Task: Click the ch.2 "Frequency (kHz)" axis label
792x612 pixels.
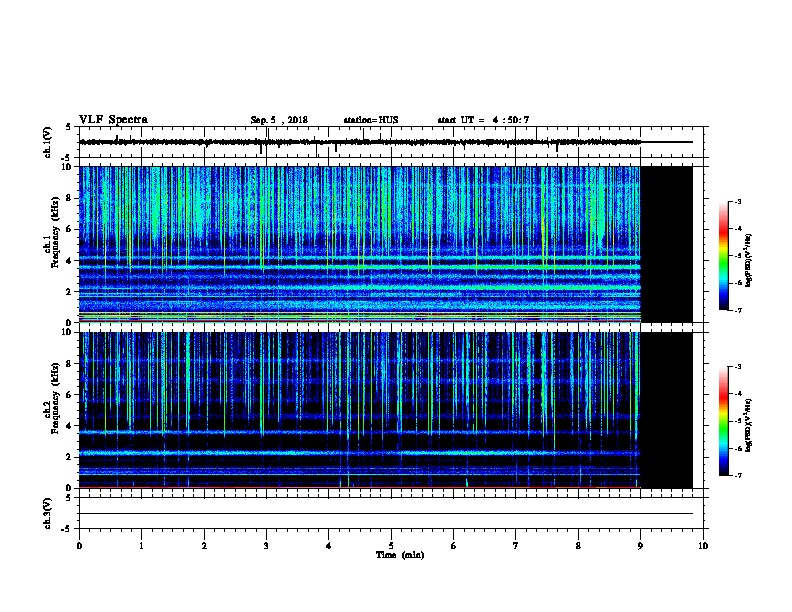Action: tap(55, 398)
